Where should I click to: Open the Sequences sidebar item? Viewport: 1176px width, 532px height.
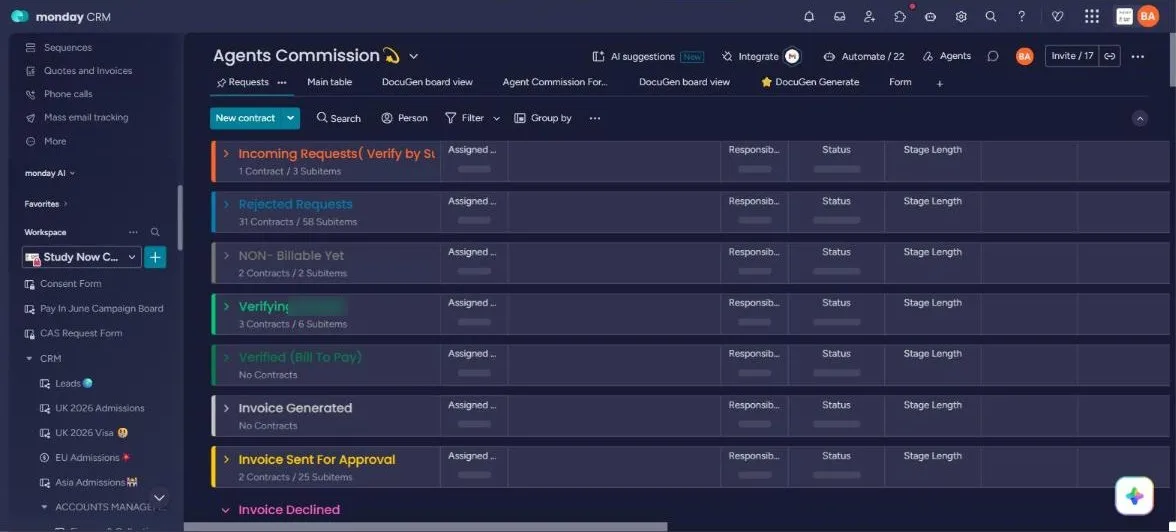68,47
